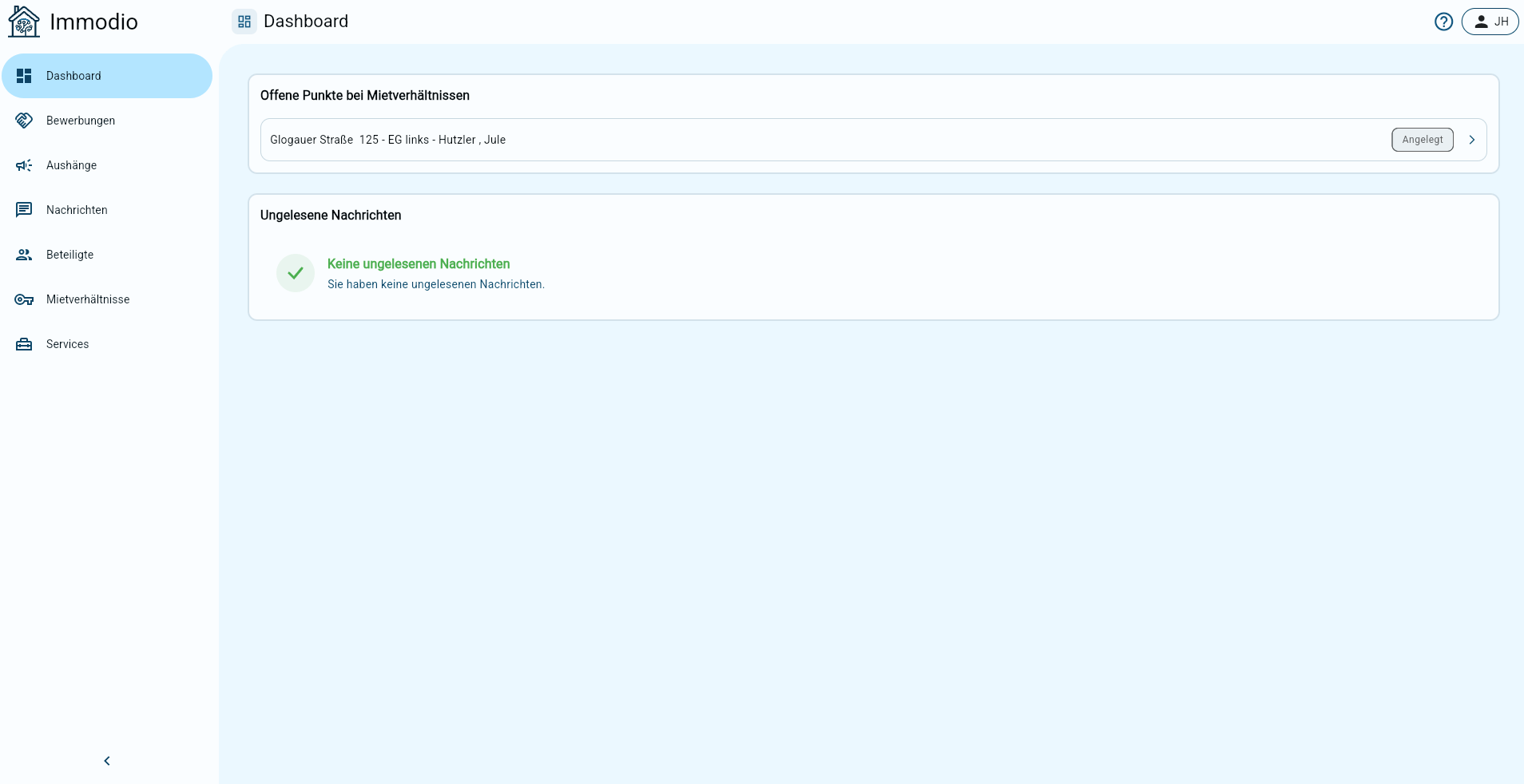Screen dimensions: 1524x784
Task: Select the Nachrichten menu item
Action: 77,210
